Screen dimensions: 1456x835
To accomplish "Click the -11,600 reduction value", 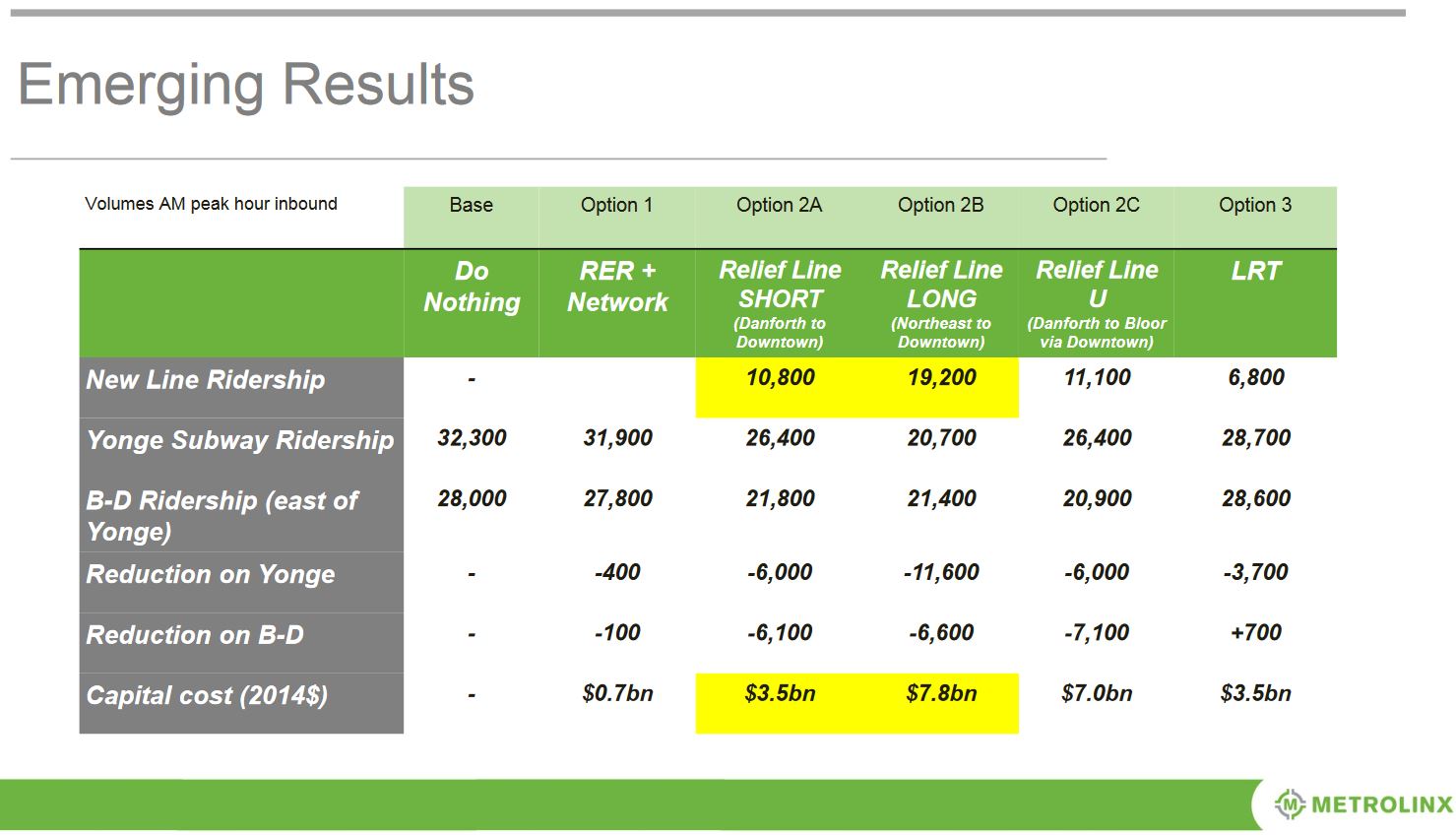I will coord(941,573).
